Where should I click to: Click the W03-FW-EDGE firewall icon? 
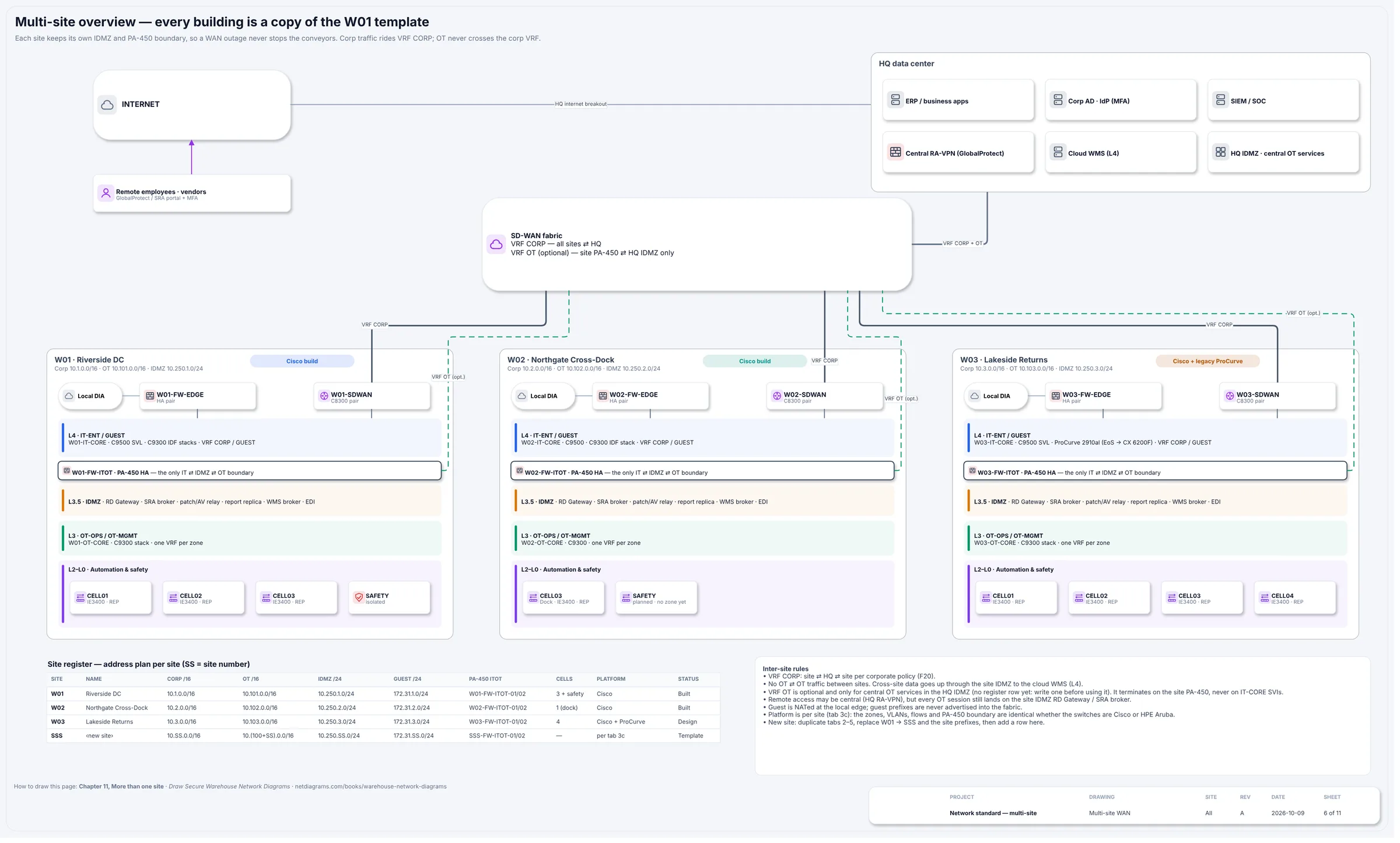1060,398
